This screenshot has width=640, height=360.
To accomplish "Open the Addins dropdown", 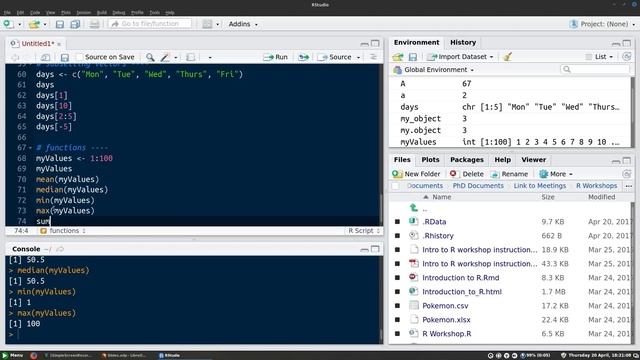I will [x=243, y=24].
